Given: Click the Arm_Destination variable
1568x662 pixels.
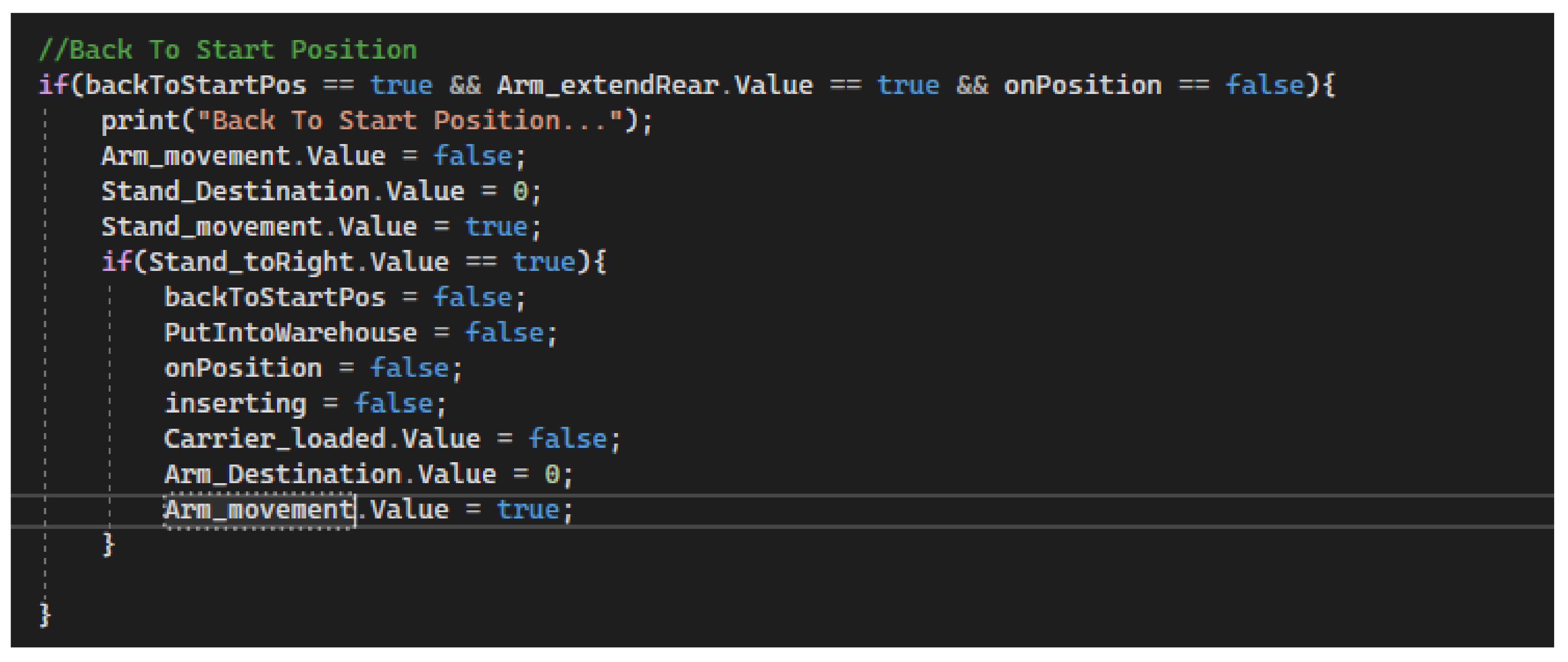Looking at the screenshot, I should click(x=282, y=474).
